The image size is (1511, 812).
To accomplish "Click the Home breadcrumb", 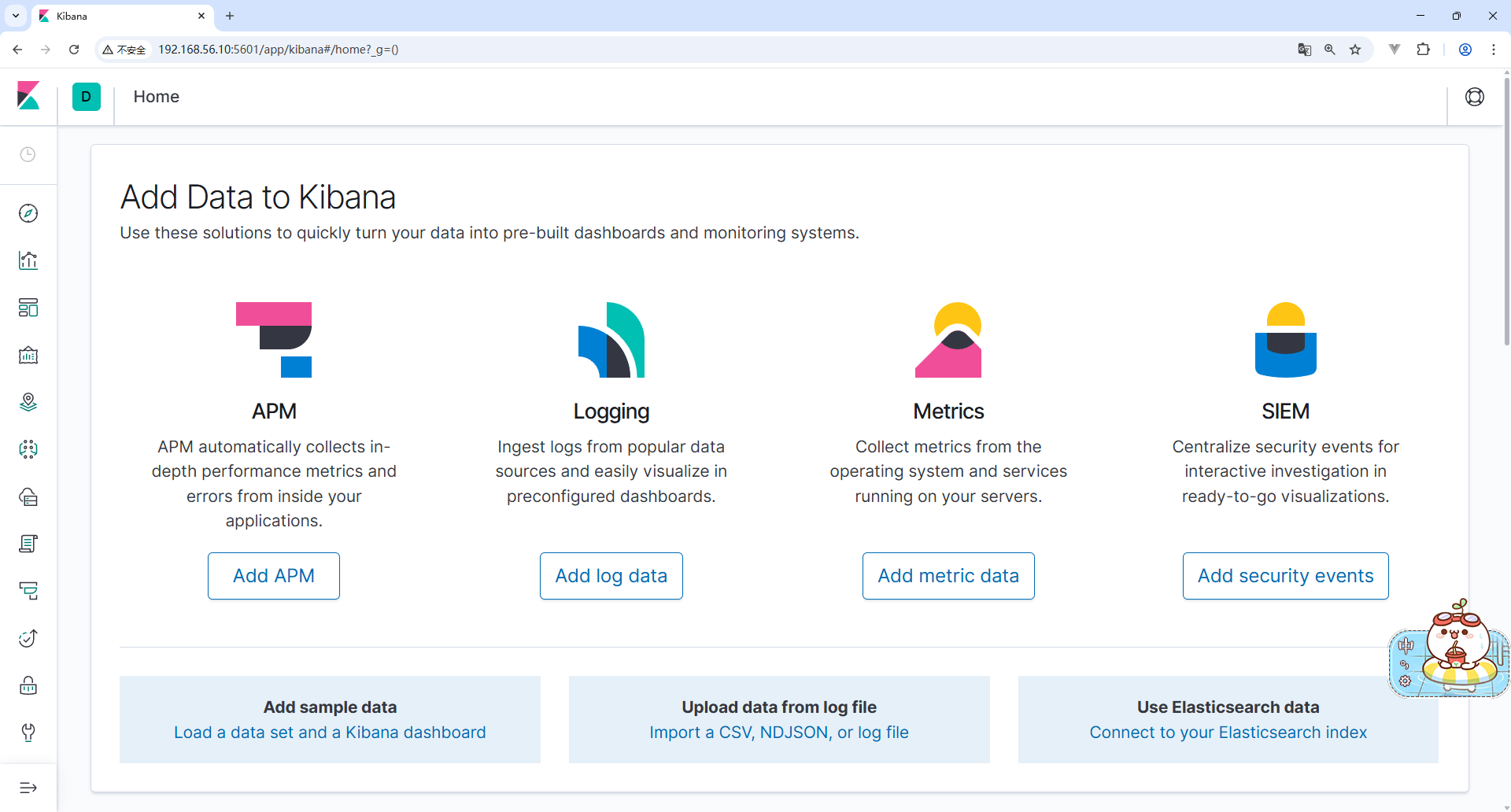I will 157,97.
